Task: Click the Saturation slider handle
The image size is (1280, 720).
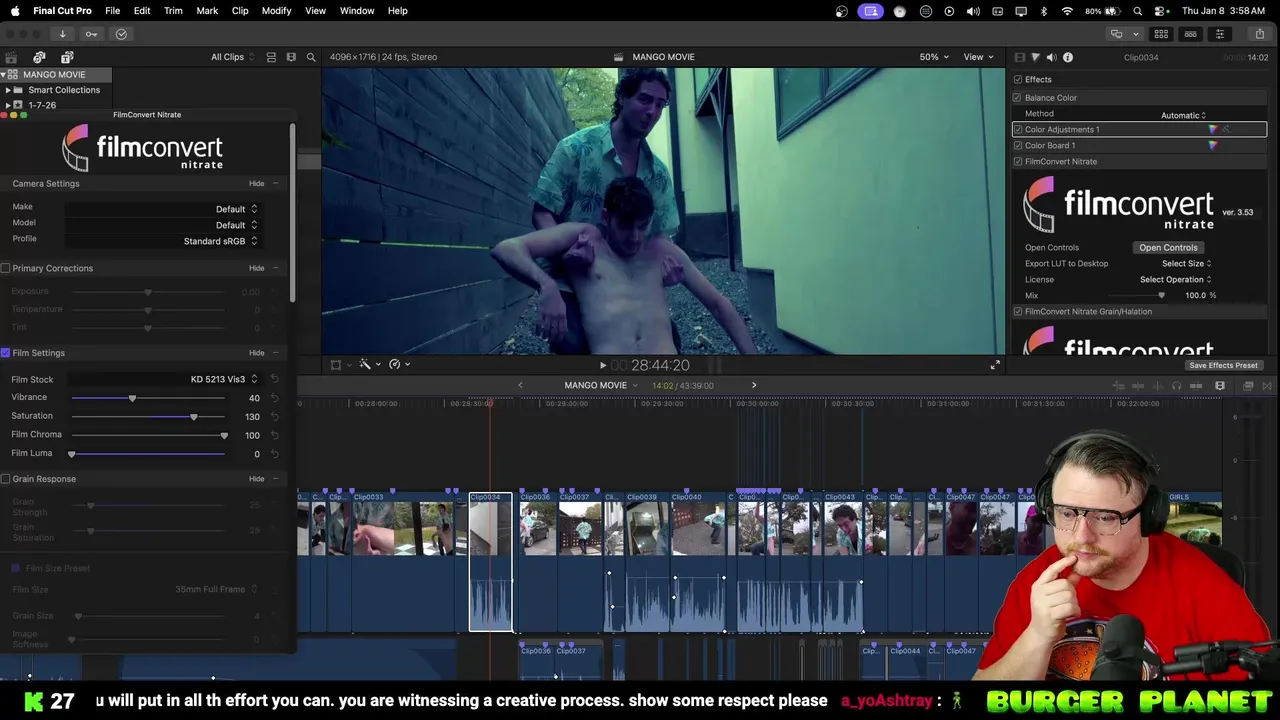Action: pyautogui.click(x=194, y=417)
